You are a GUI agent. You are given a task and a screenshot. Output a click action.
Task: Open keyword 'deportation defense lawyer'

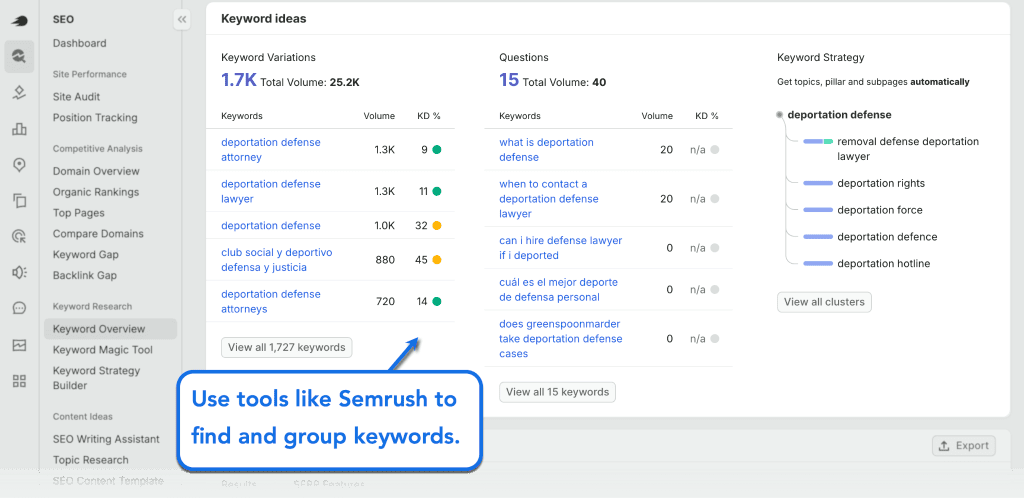271,191
